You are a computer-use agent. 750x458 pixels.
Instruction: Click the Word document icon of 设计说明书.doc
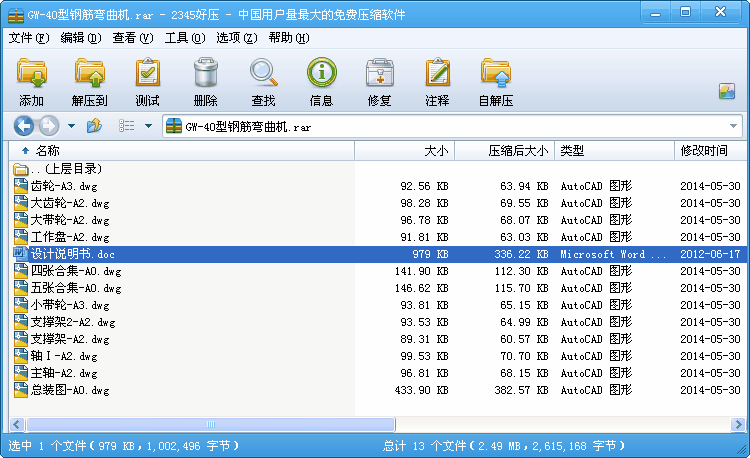click(x=21, y=253)
